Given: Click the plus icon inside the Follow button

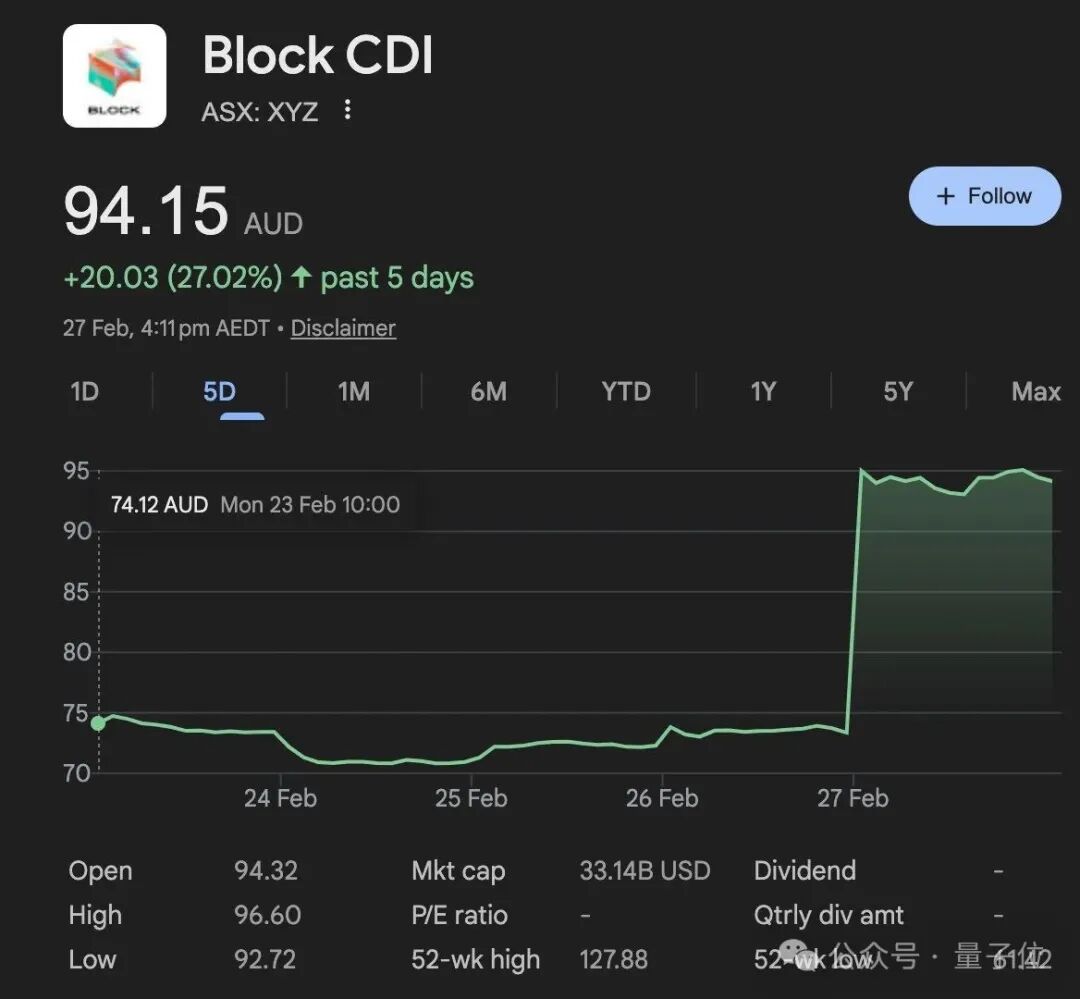Looking at the screenshot, I should [945, 196].
